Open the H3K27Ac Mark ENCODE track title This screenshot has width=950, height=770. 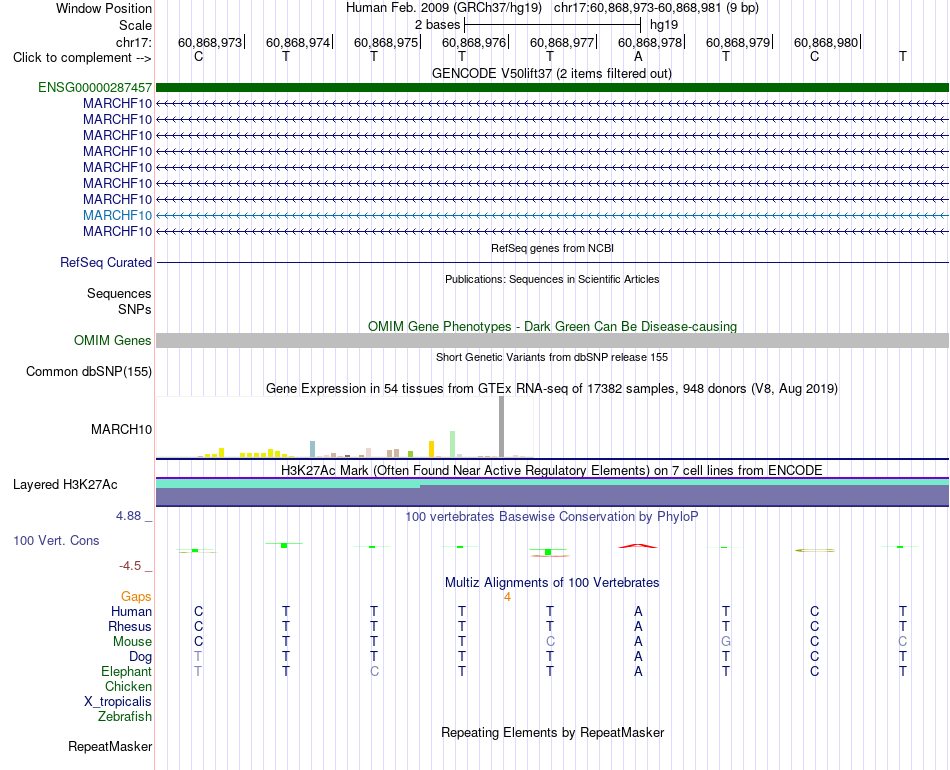(x=552, y=471)
